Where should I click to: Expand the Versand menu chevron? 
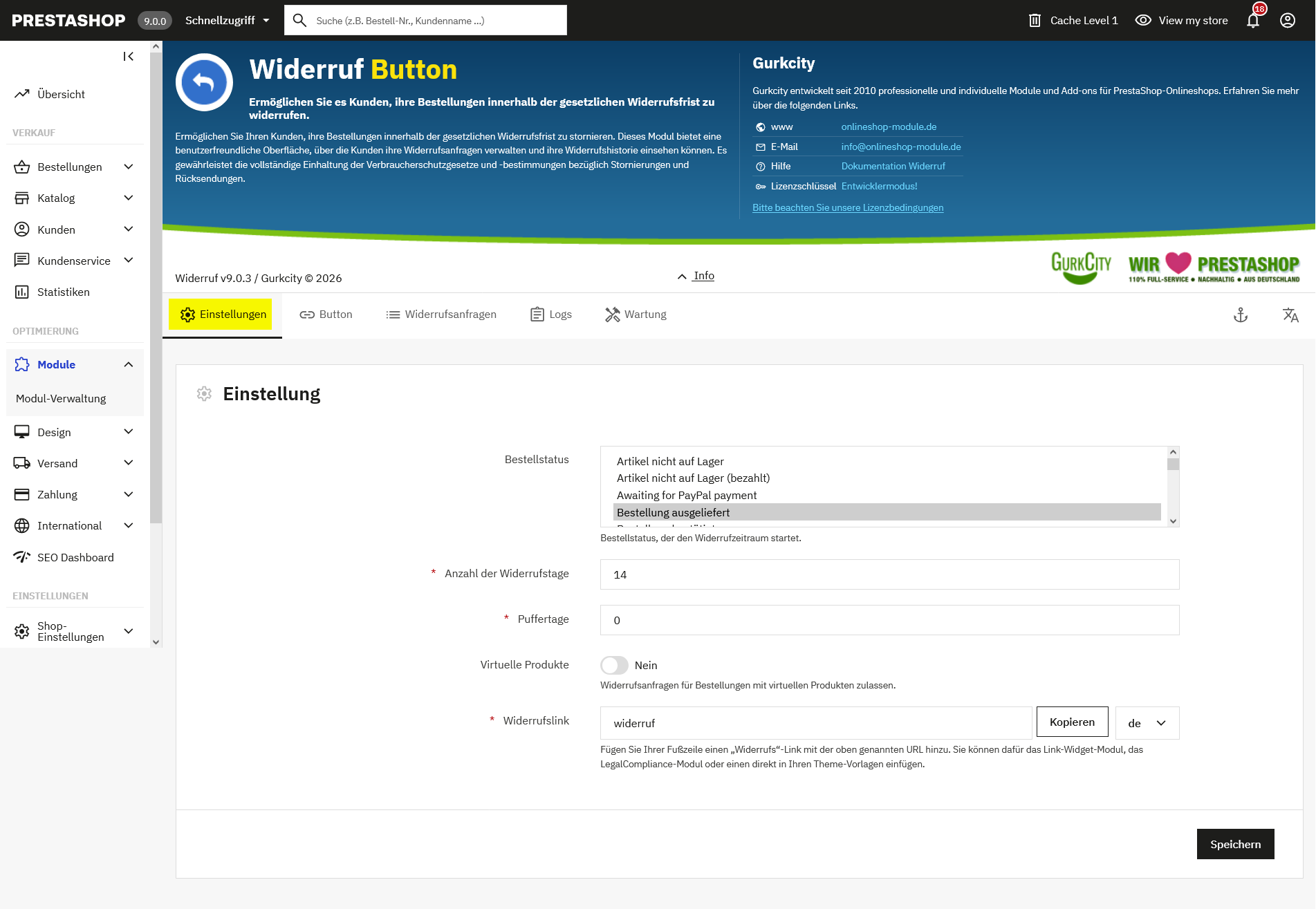coord(129,463)
